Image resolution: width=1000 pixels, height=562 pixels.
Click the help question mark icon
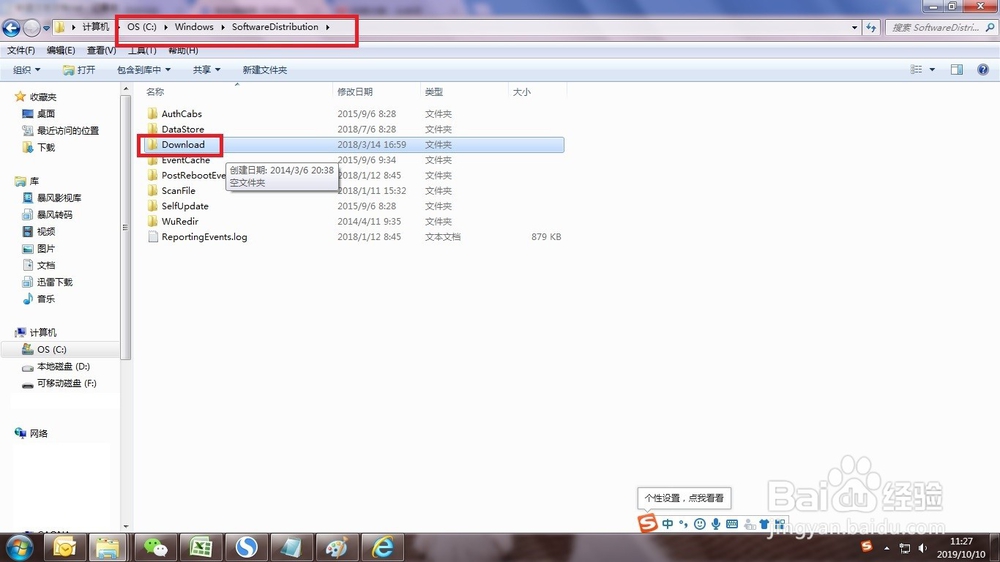click(x=983, y=70)
